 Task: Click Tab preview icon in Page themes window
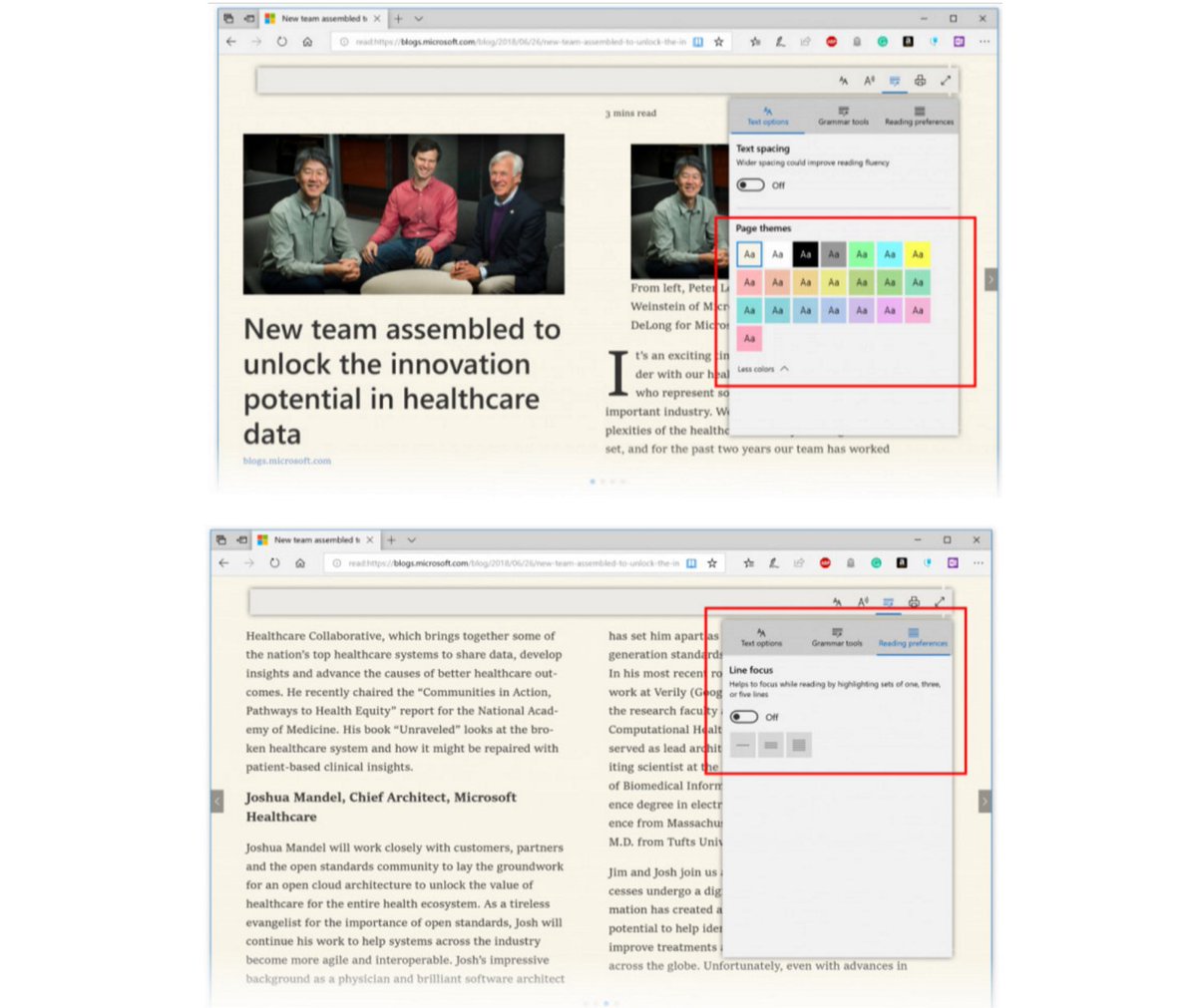(x=228, y=18)
